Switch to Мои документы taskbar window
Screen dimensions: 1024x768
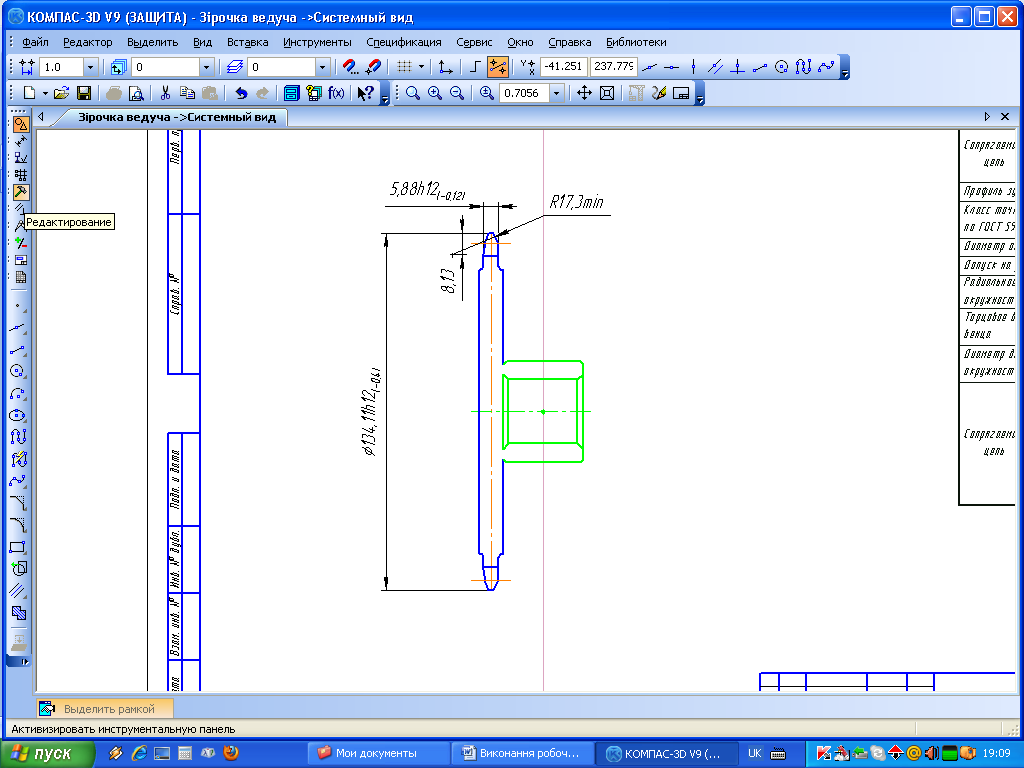[378, 753]
